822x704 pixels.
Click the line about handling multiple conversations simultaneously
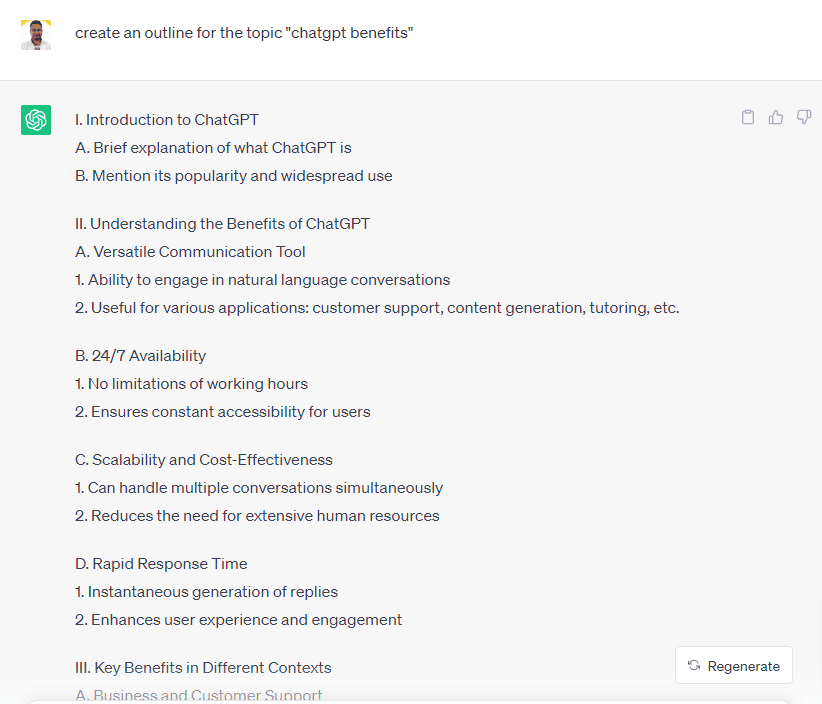point(259,488)
